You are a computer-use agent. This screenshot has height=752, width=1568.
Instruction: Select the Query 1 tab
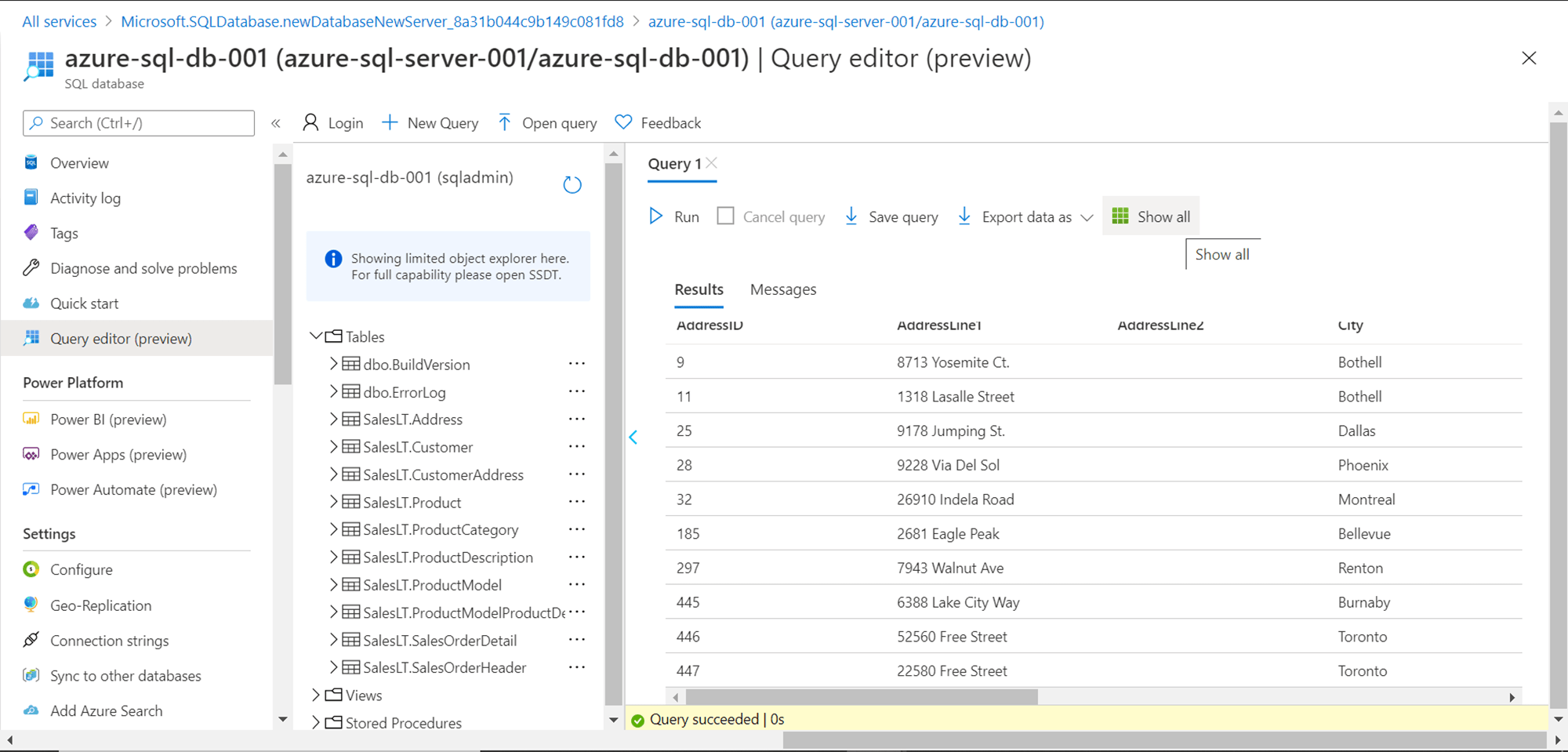click(x=674, y=164)
